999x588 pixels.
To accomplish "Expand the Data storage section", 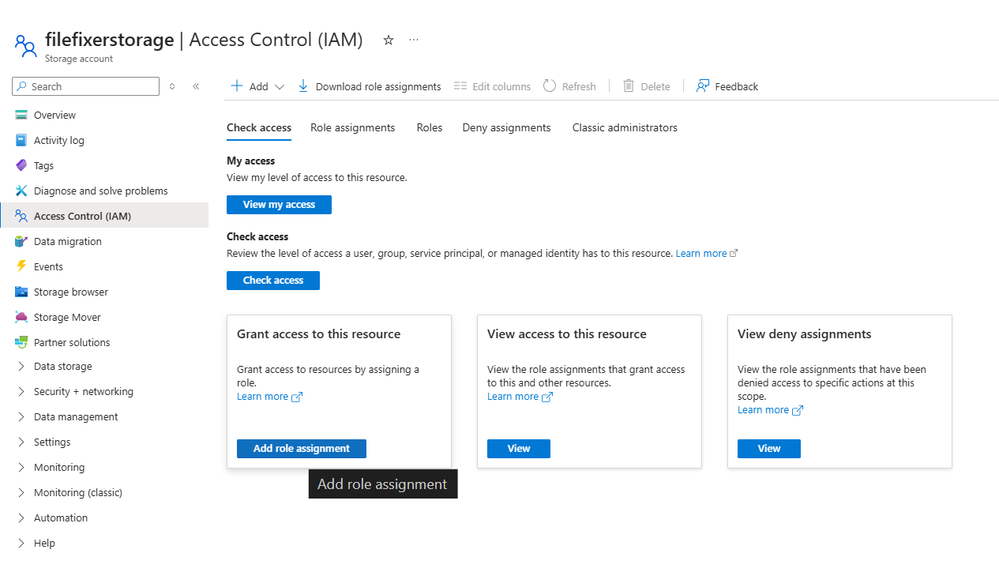I will pos(21,366).
